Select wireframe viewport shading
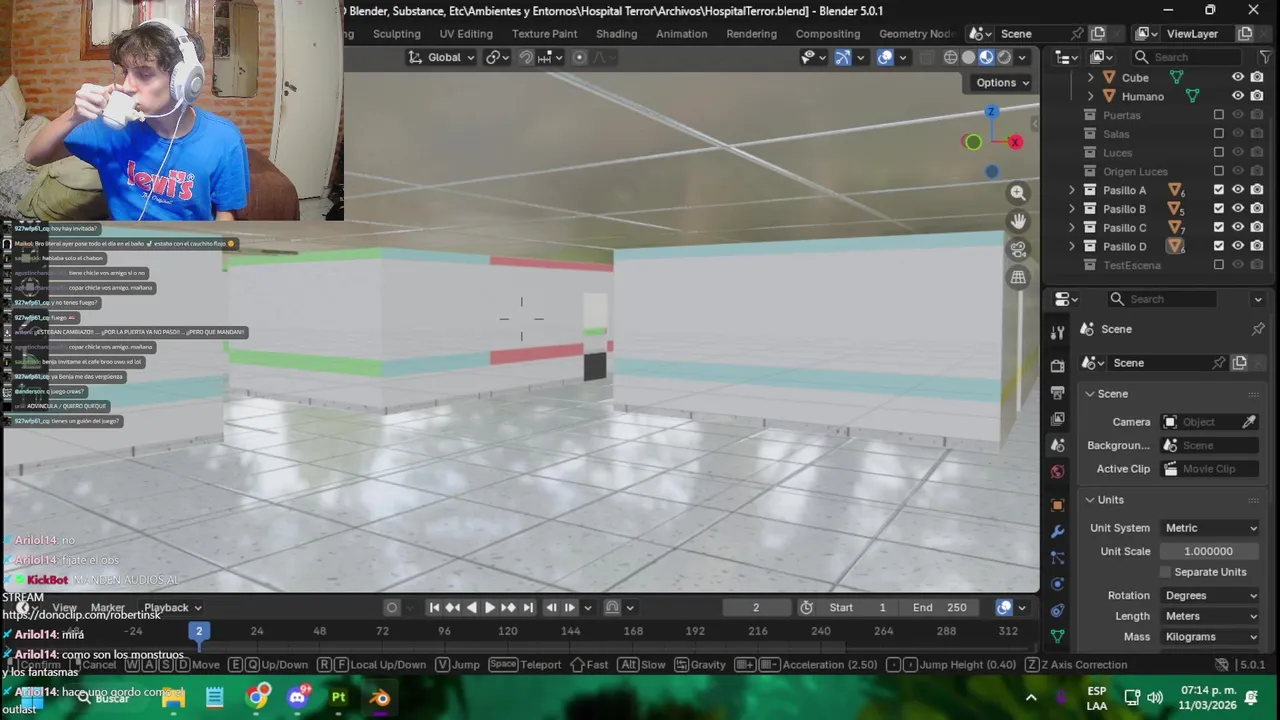The height and width of the screenshot is (720, 1280). coord(950,57)
